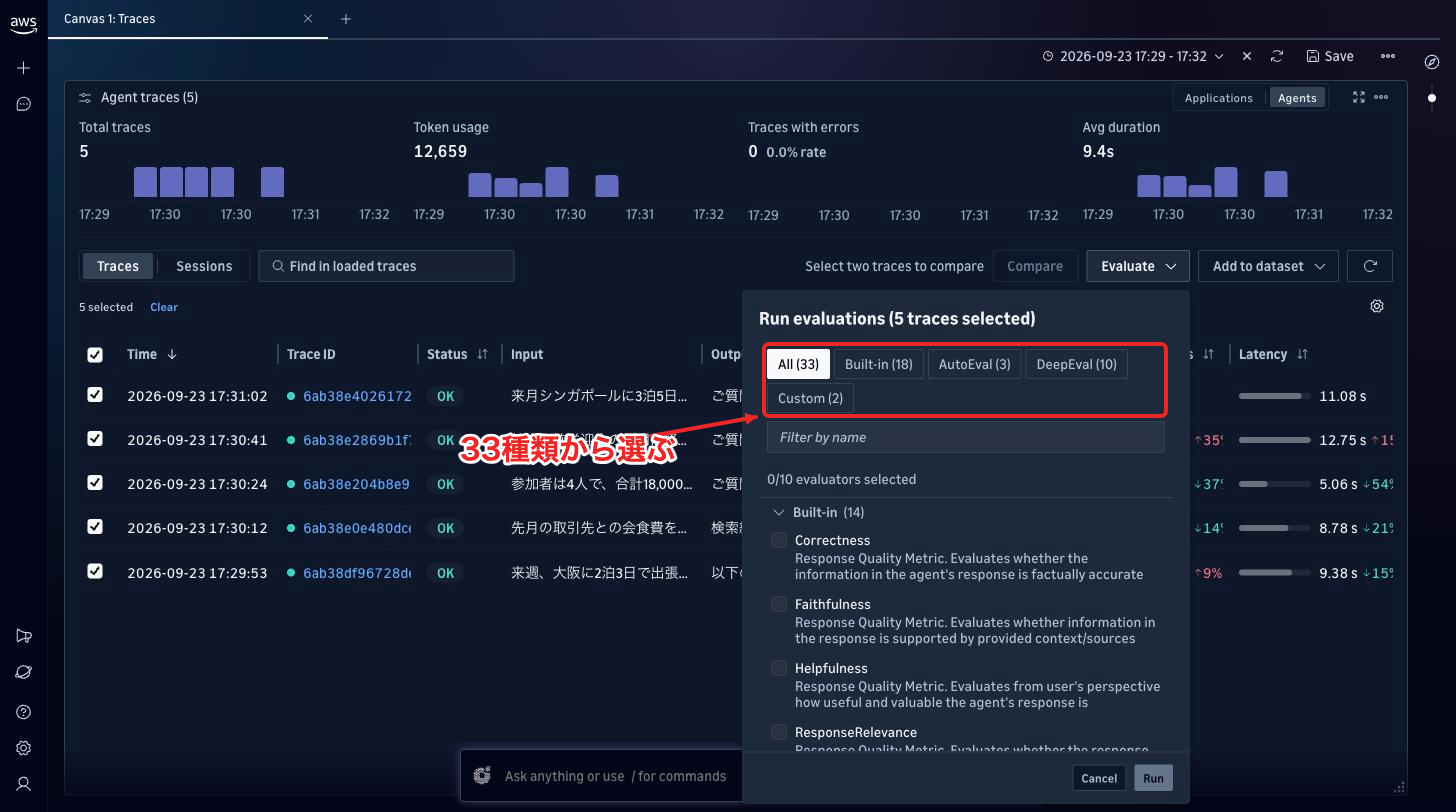The height and width of the screenshot is (812, 1456).
Task: Open the top toolbar more options menu
Action: (1388, 57)
